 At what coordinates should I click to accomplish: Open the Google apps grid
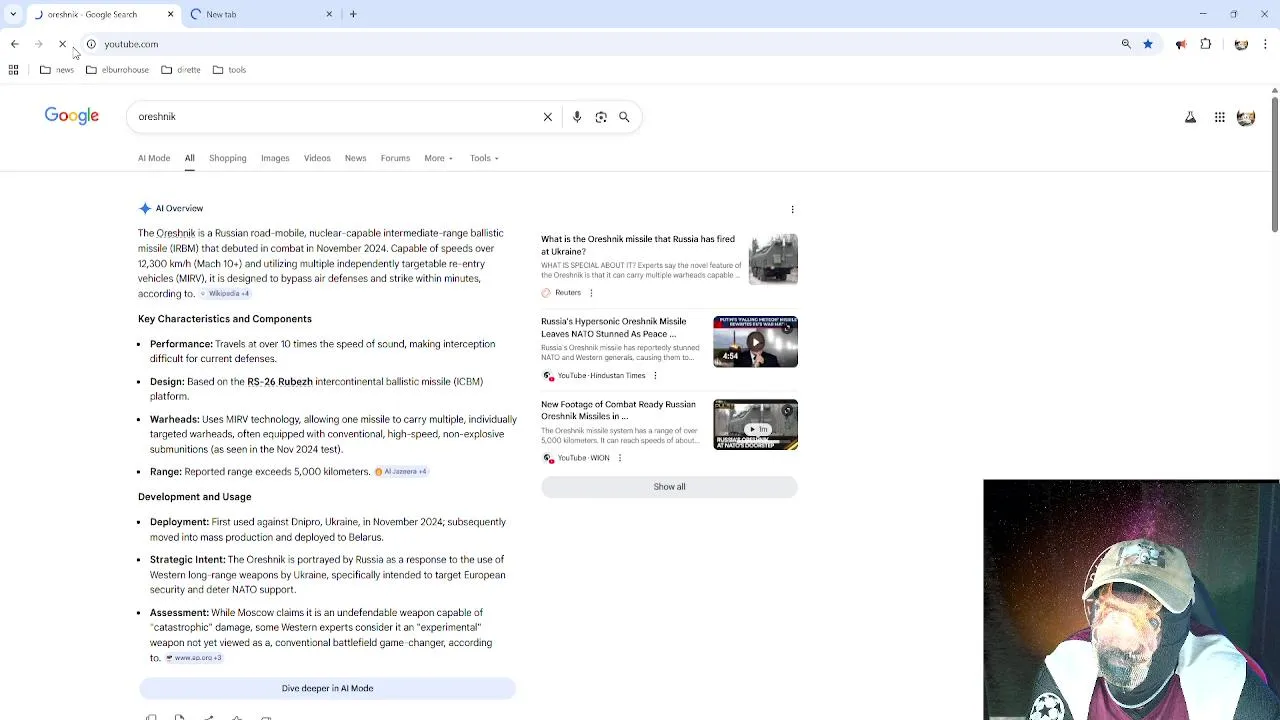click(1220, 117)
